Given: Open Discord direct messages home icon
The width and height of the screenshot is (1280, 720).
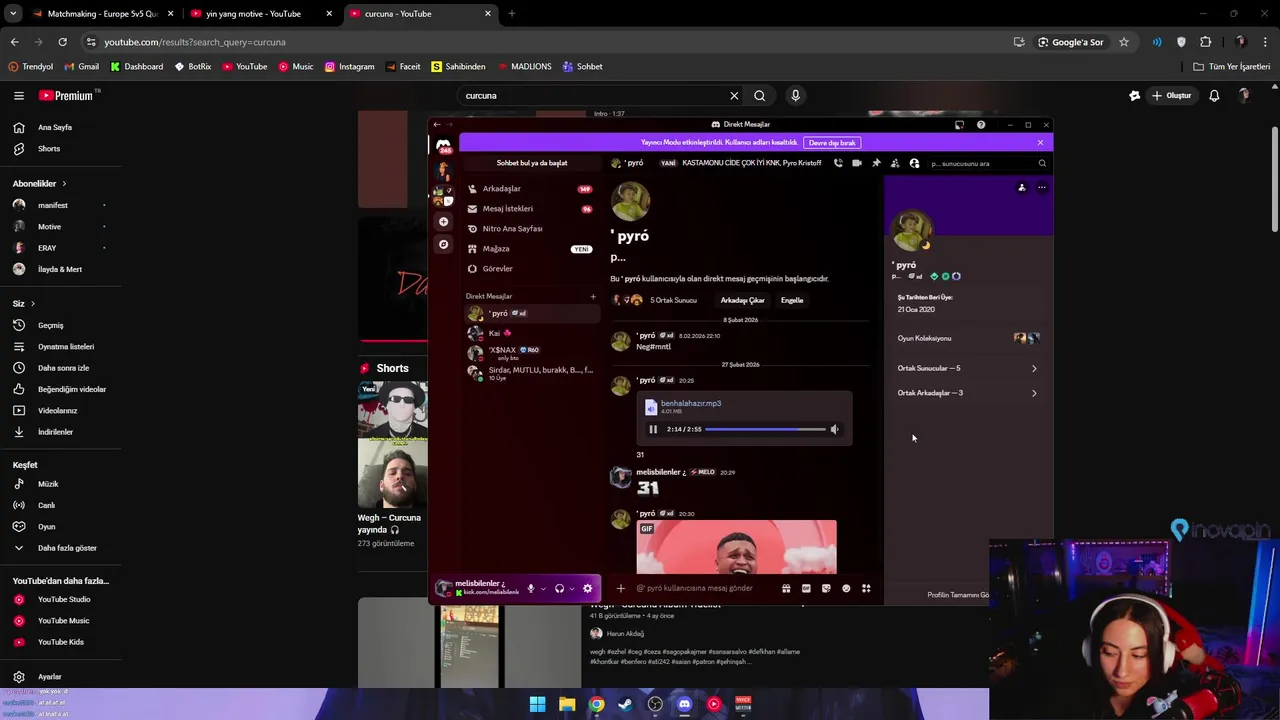Looking at the screenshot, I should pos(444,145).
